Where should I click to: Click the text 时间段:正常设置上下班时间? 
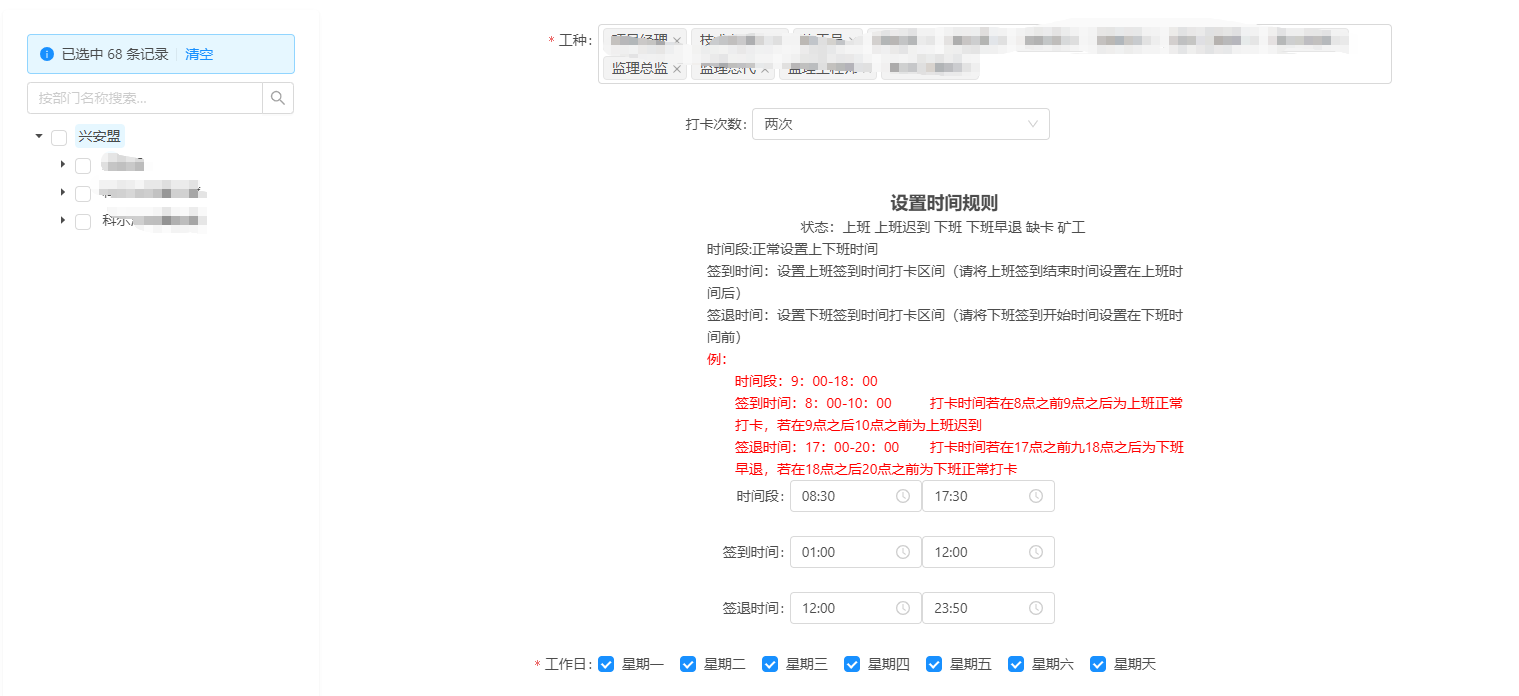click(x=792, y=249)
